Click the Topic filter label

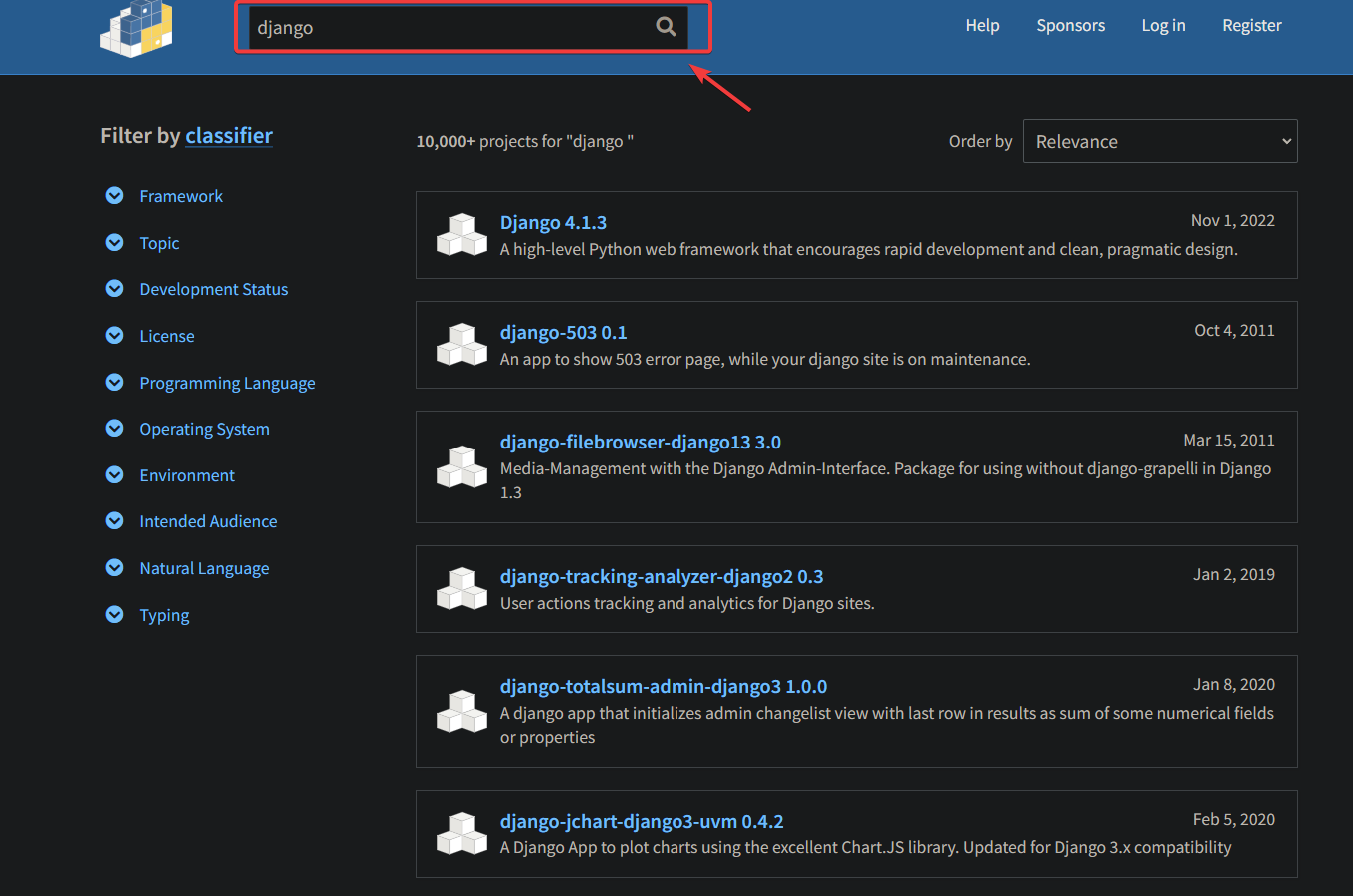[159, 243]
